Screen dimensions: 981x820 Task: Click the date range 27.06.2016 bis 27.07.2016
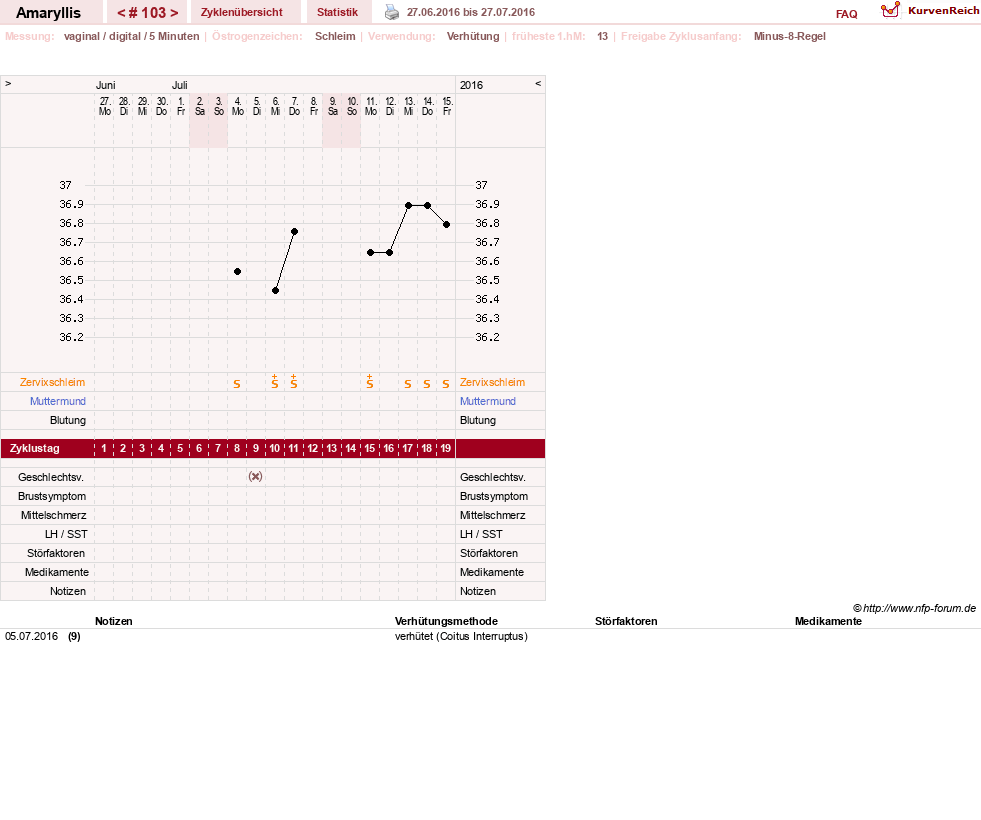[471, 13]
